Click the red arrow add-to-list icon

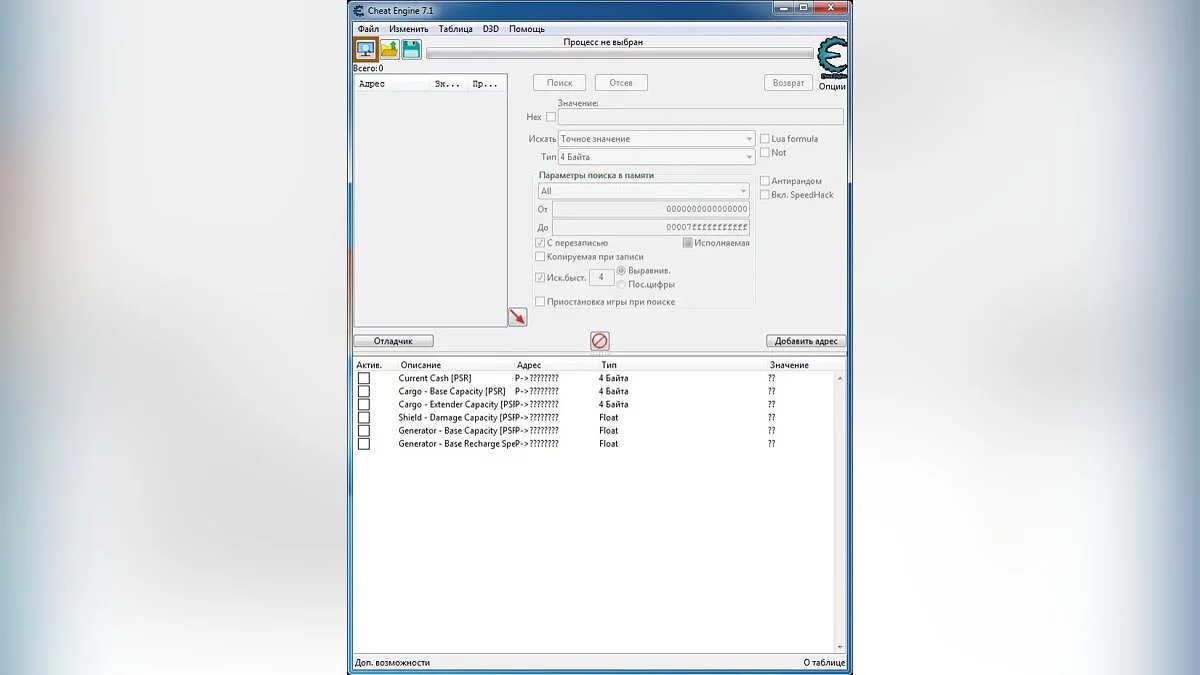click(x=517, y=316)
